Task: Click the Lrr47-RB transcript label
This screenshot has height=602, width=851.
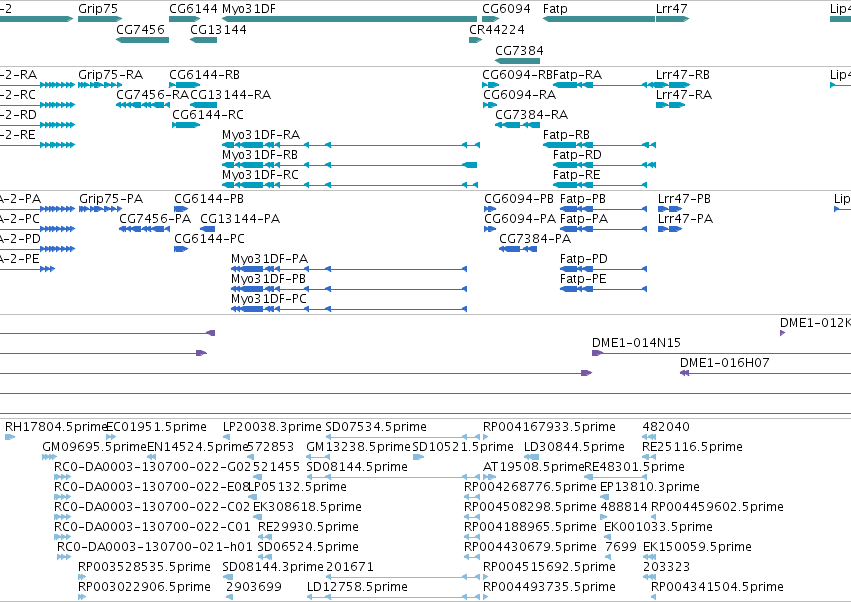Action: click(x=683, y=74)
